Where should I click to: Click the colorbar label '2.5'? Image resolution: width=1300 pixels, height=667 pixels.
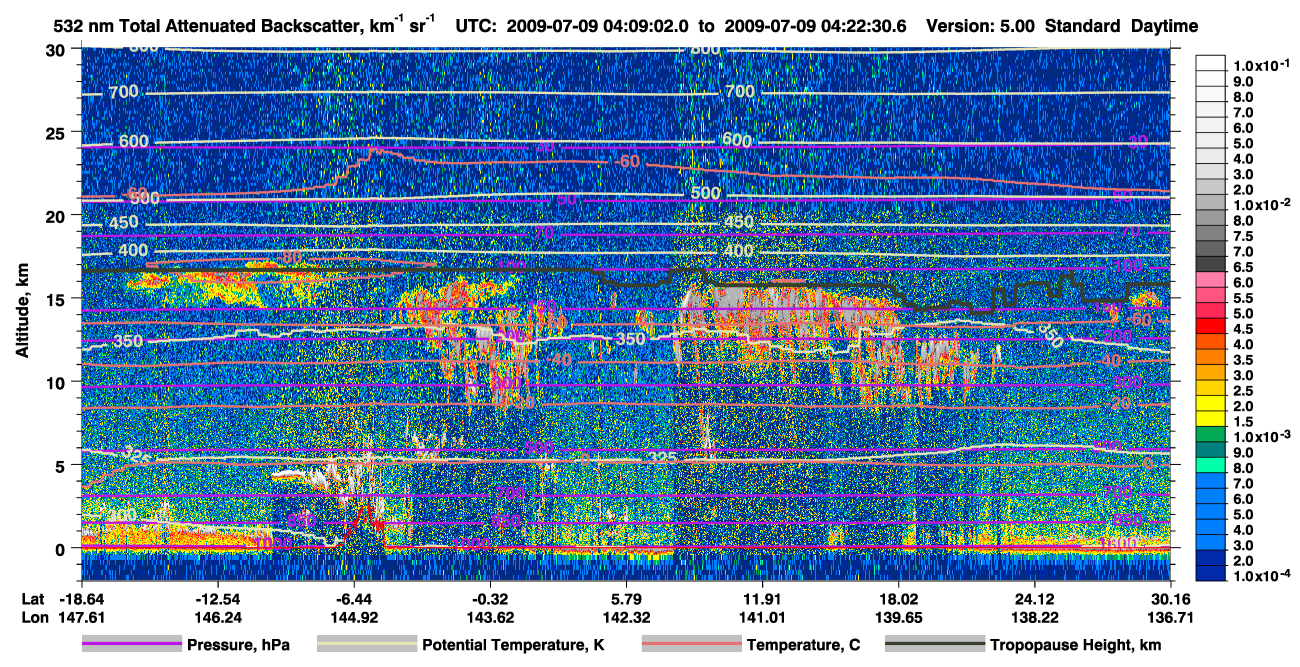pos(1243,390)
